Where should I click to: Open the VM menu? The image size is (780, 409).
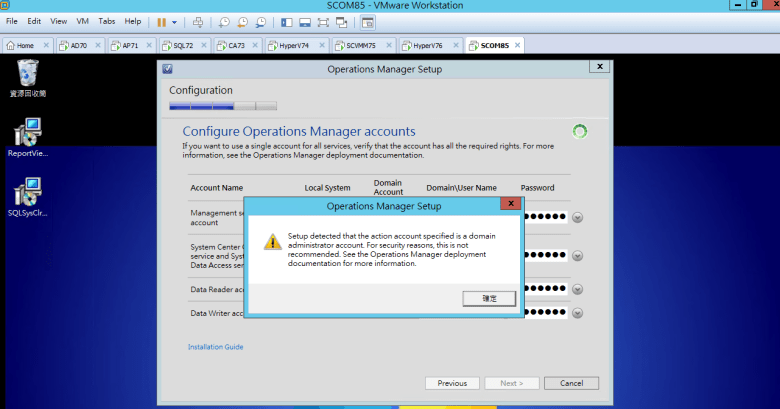(x=83, y=21)
